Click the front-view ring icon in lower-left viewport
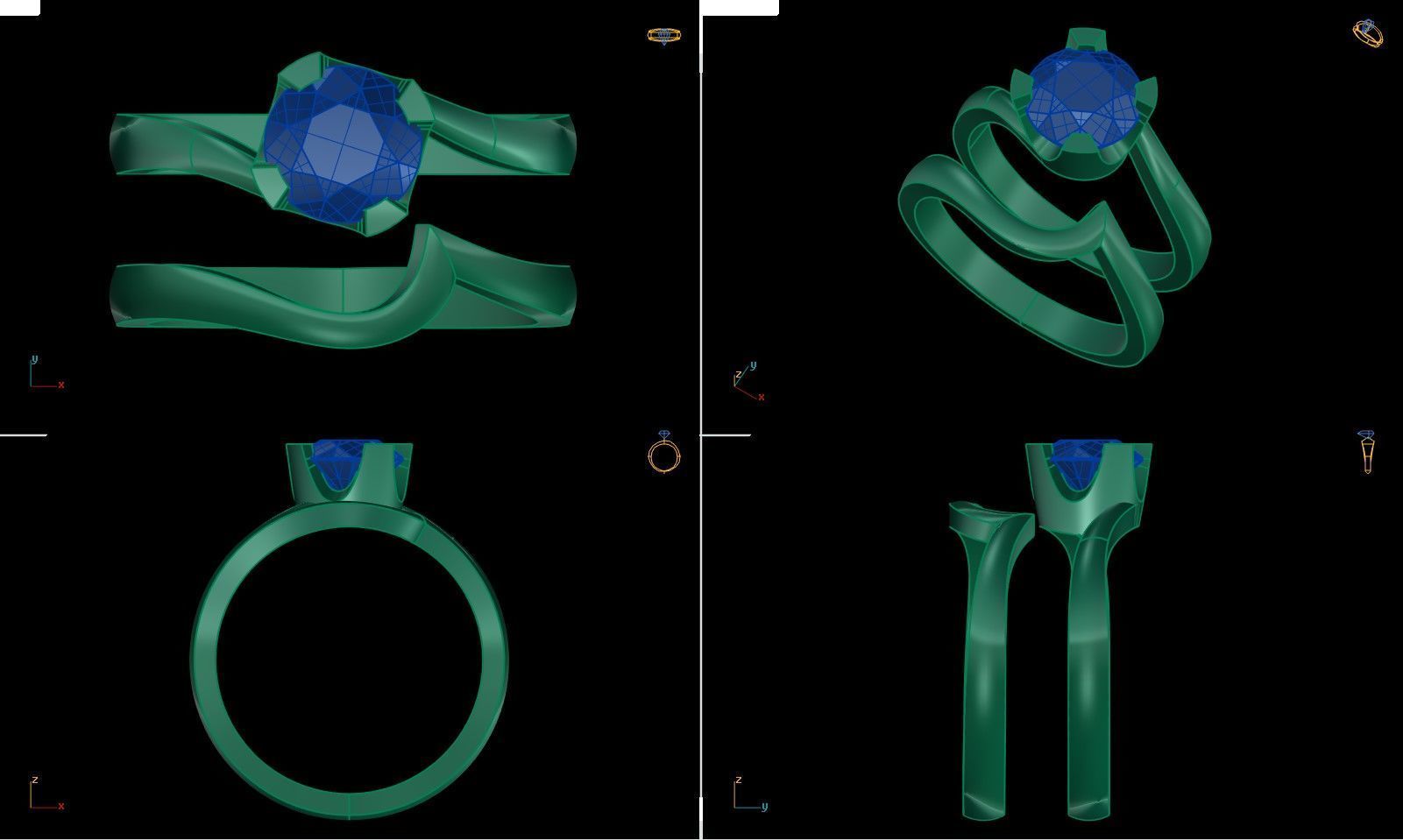The width and height of the screenshot is (1403, 840). 664,452
